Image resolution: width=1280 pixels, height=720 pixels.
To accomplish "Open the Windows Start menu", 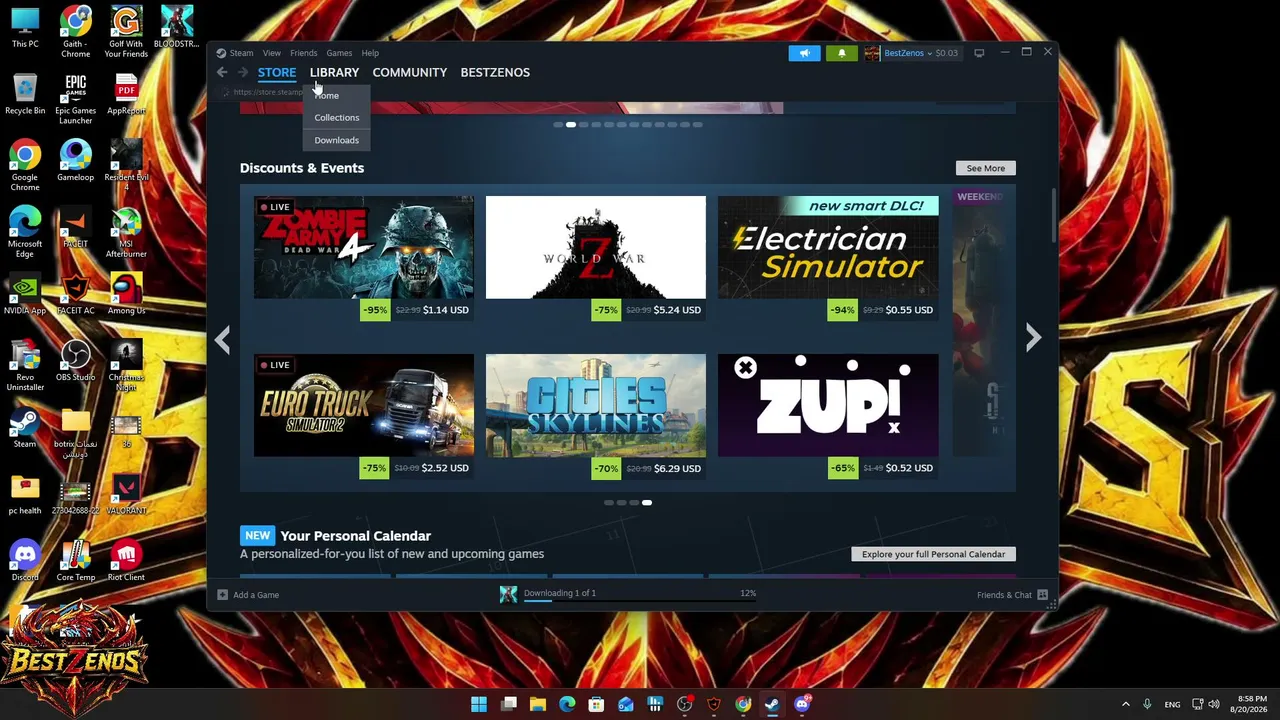I will (x=479, y=704).
